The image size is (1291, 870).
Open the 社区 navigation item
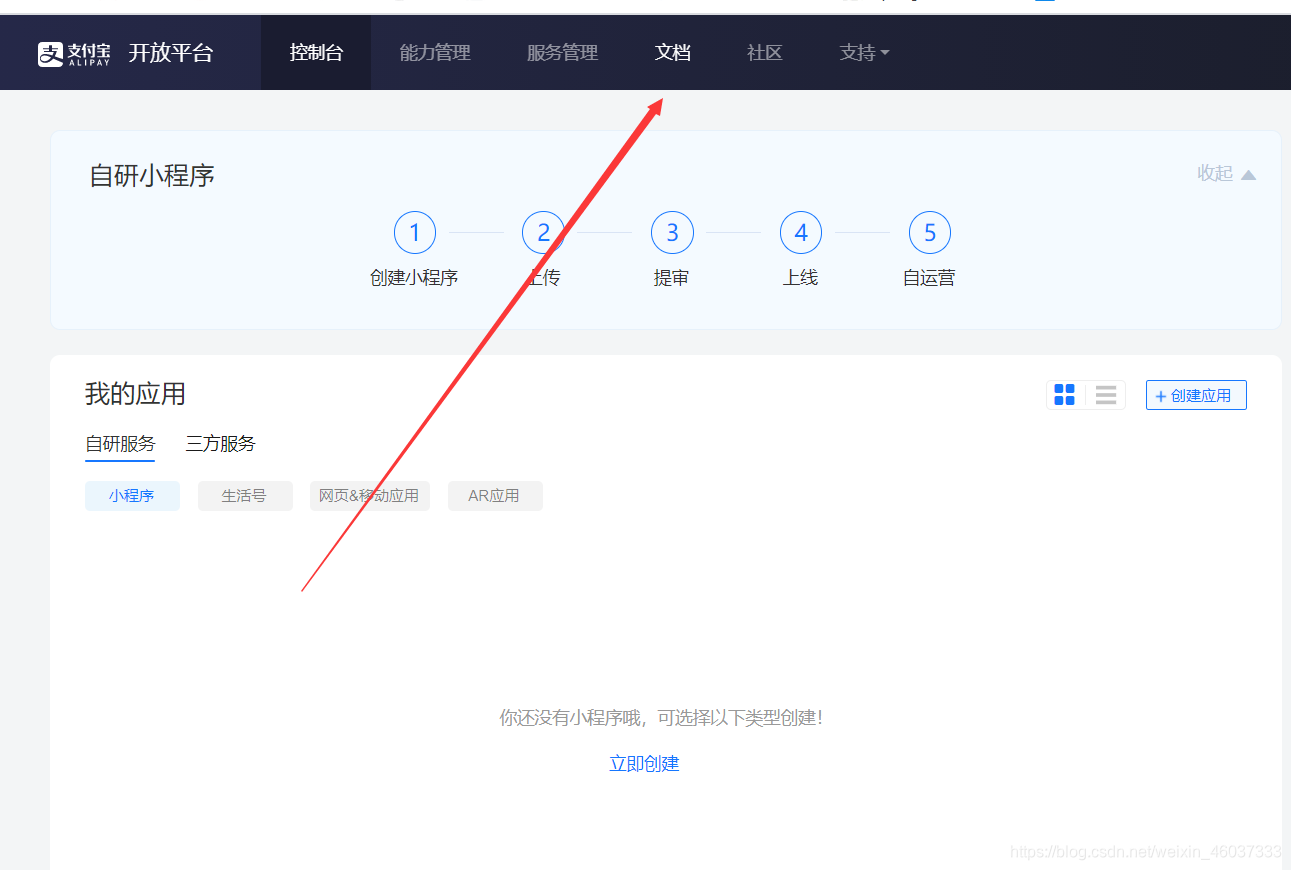(765, 53)
